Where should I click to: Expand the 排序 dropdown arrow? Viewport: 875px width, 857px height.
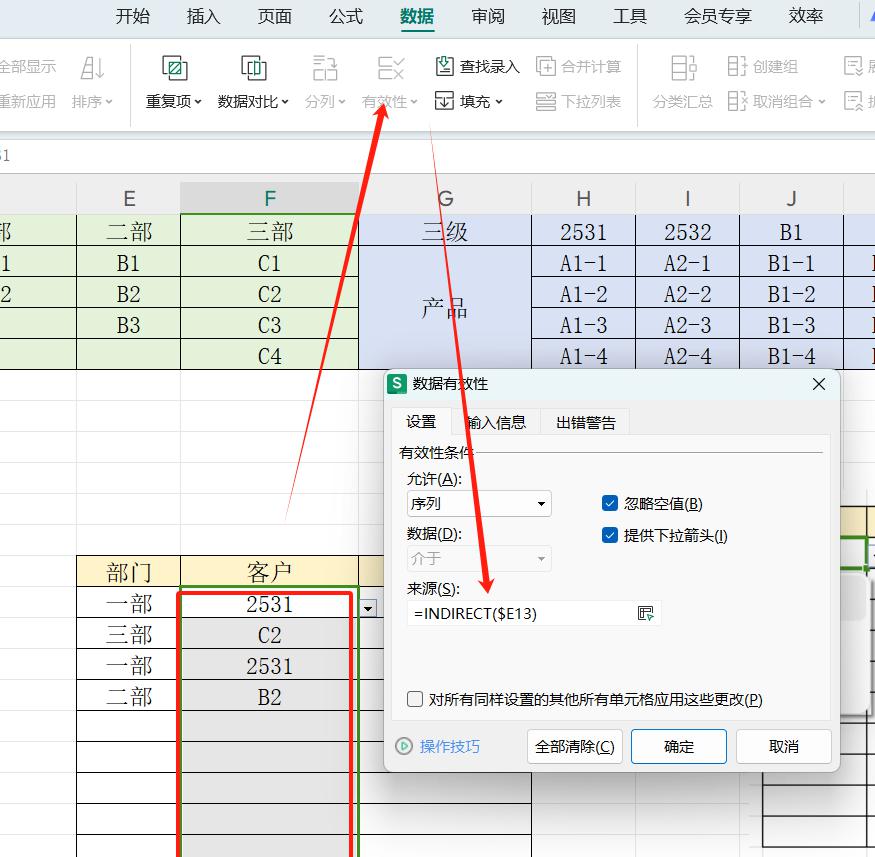point(109,102)
